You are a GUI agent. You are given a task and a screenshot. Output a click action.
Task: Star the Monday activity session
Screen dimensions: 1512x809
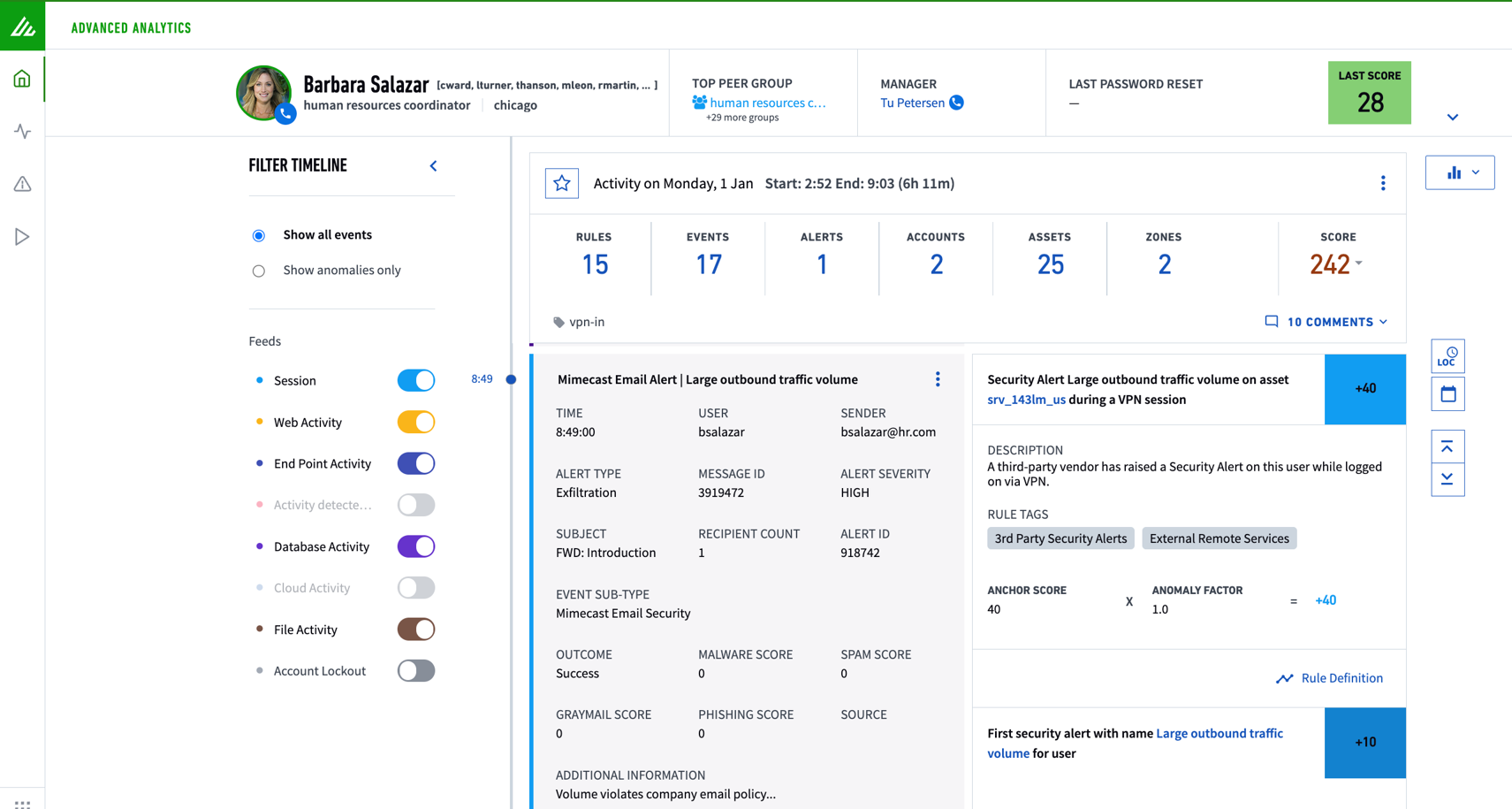(561, 184)
